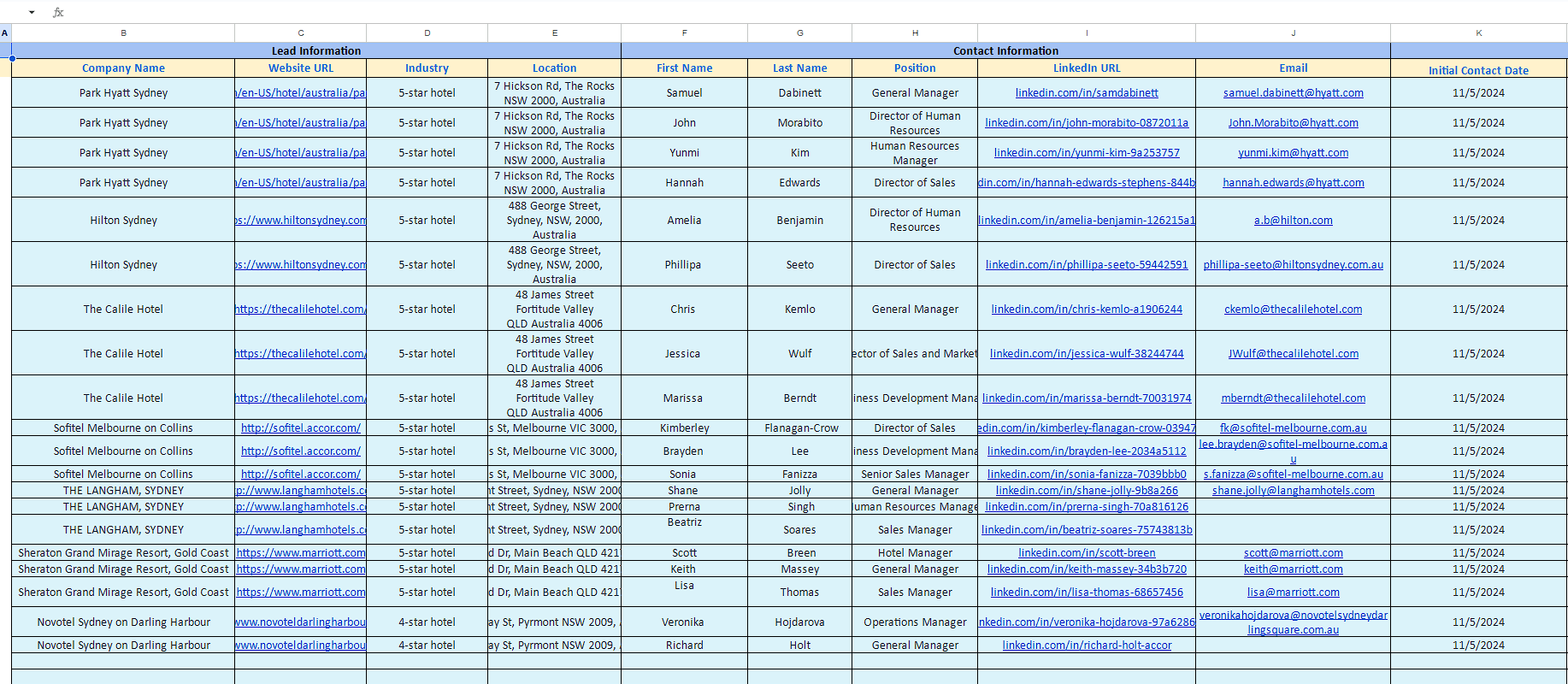This screenshot has height=684, width=1568.
Task: Select the column H header
Action: (x=915, y=32)
